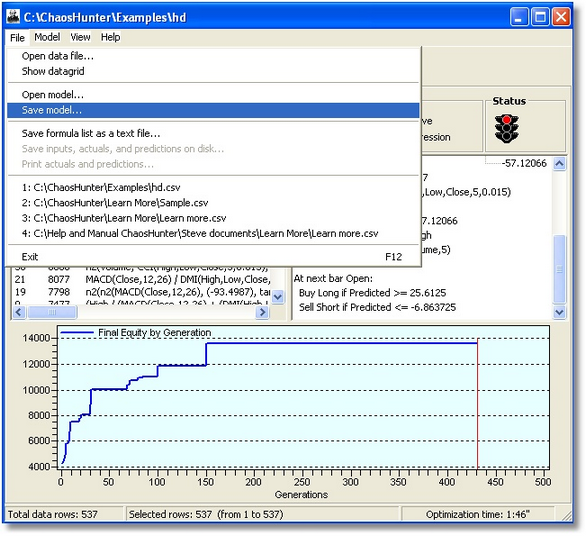Click formula list horizontal scroll left arrow
This screenshot has width=586, height=536.
pos(19,312)
